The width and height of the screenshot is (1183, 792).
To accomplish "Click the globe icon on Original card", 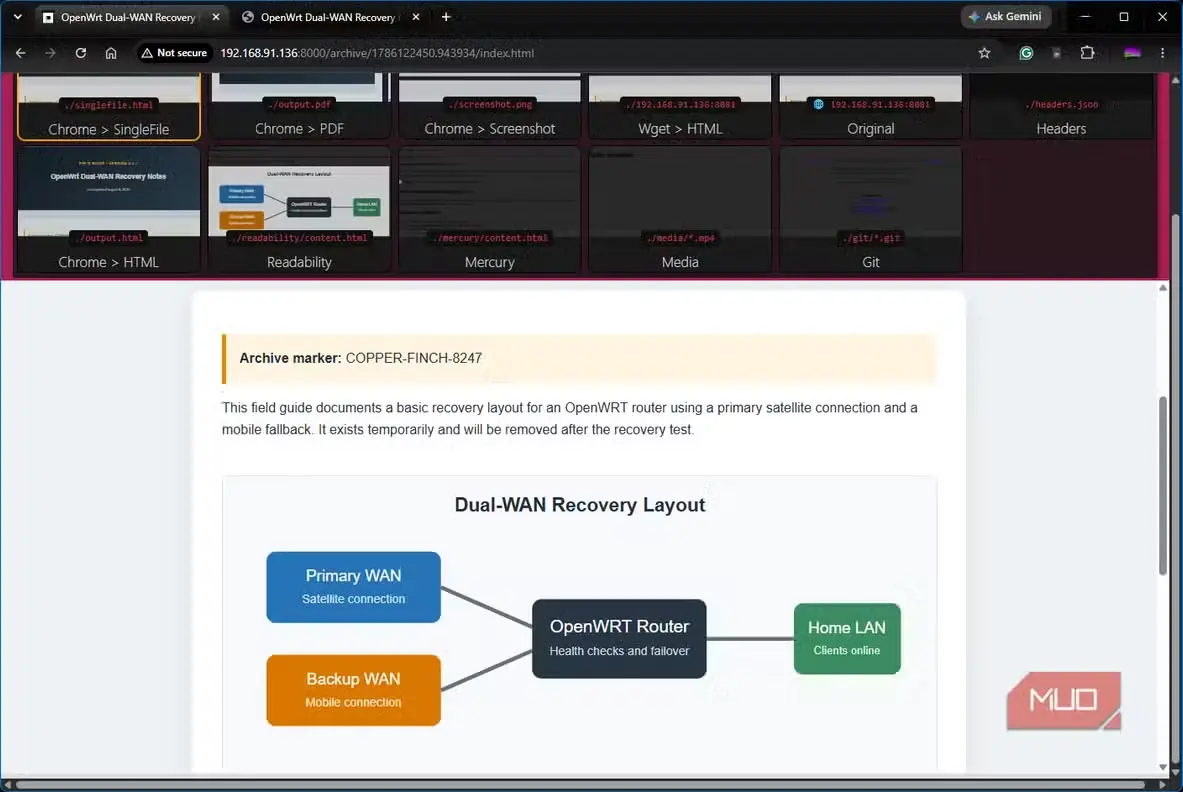I will point(818,104).
